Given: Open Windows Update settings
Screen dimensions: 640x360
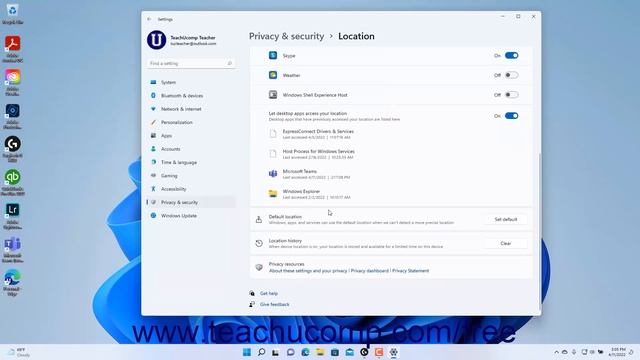Looking at the screenshot, I should pos(191,216).
